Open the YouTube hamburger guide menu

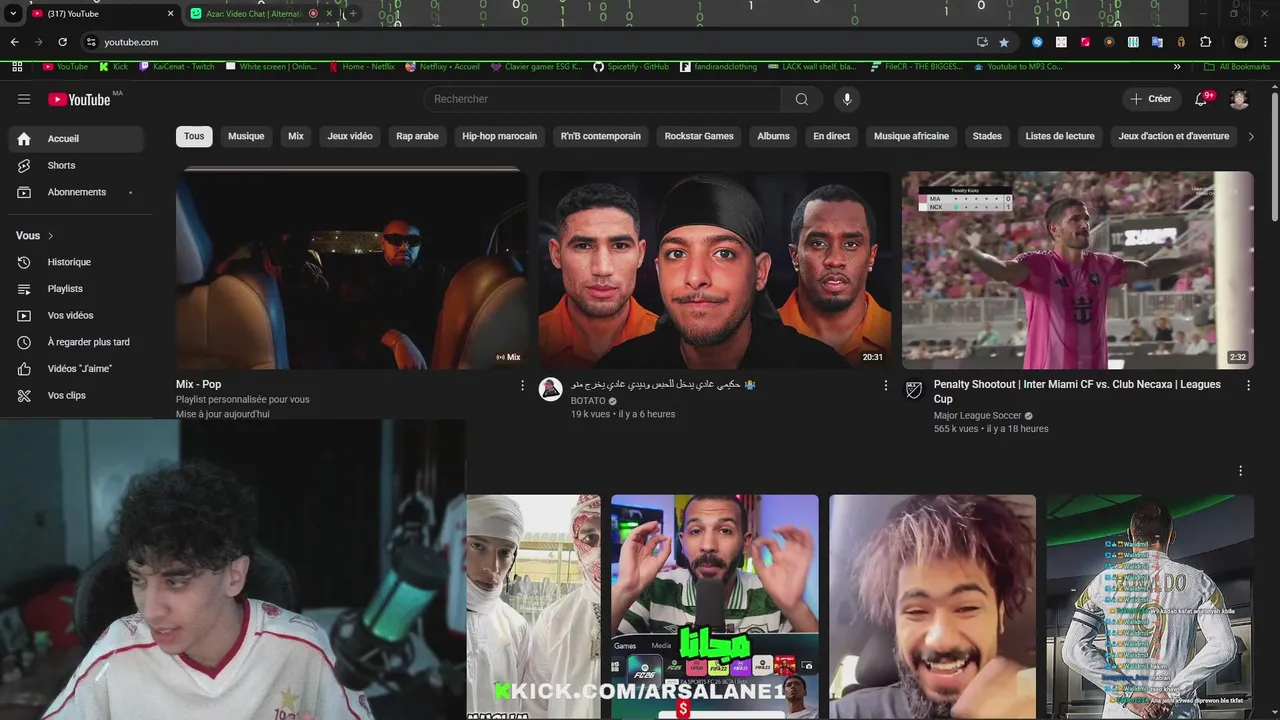(24, 99)
